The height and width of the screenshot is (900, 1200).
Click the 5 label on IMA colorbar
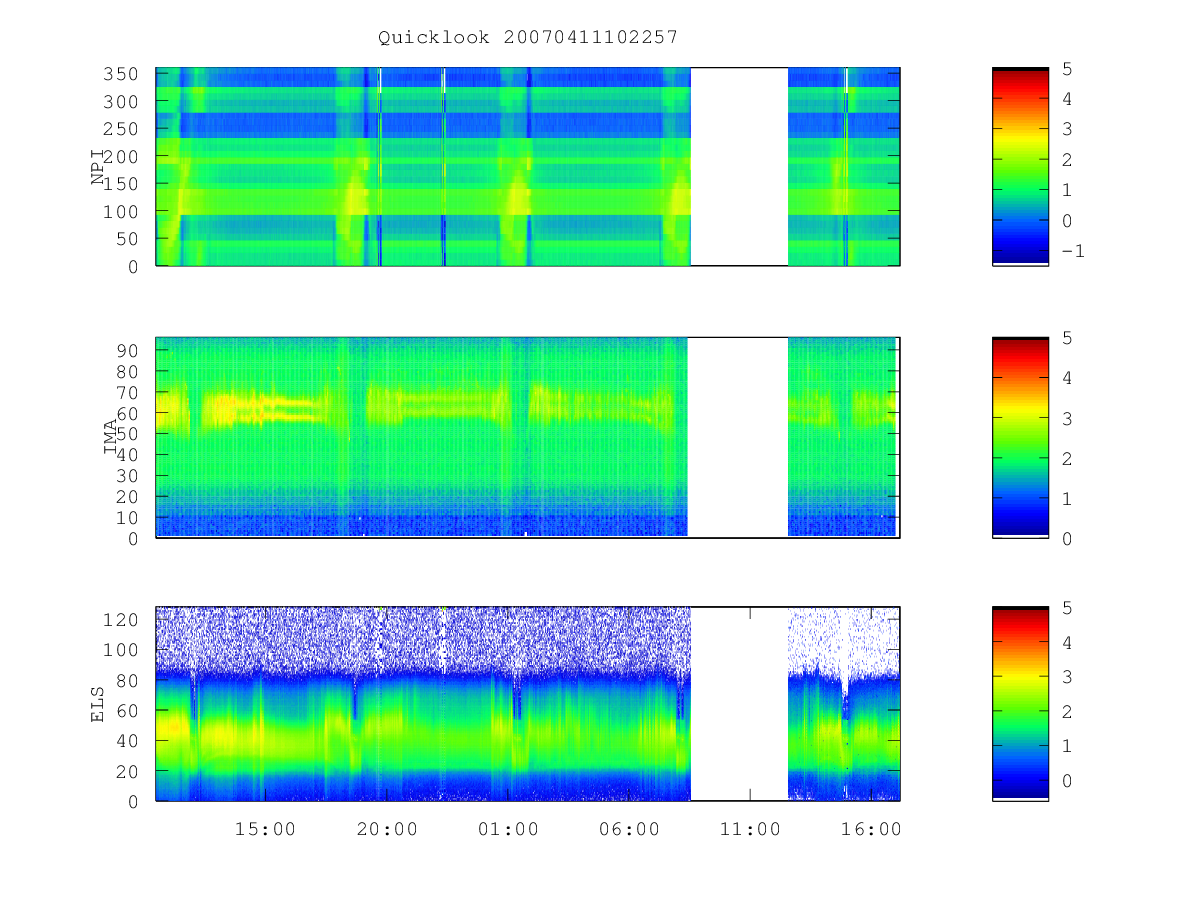coord(1067,339)
